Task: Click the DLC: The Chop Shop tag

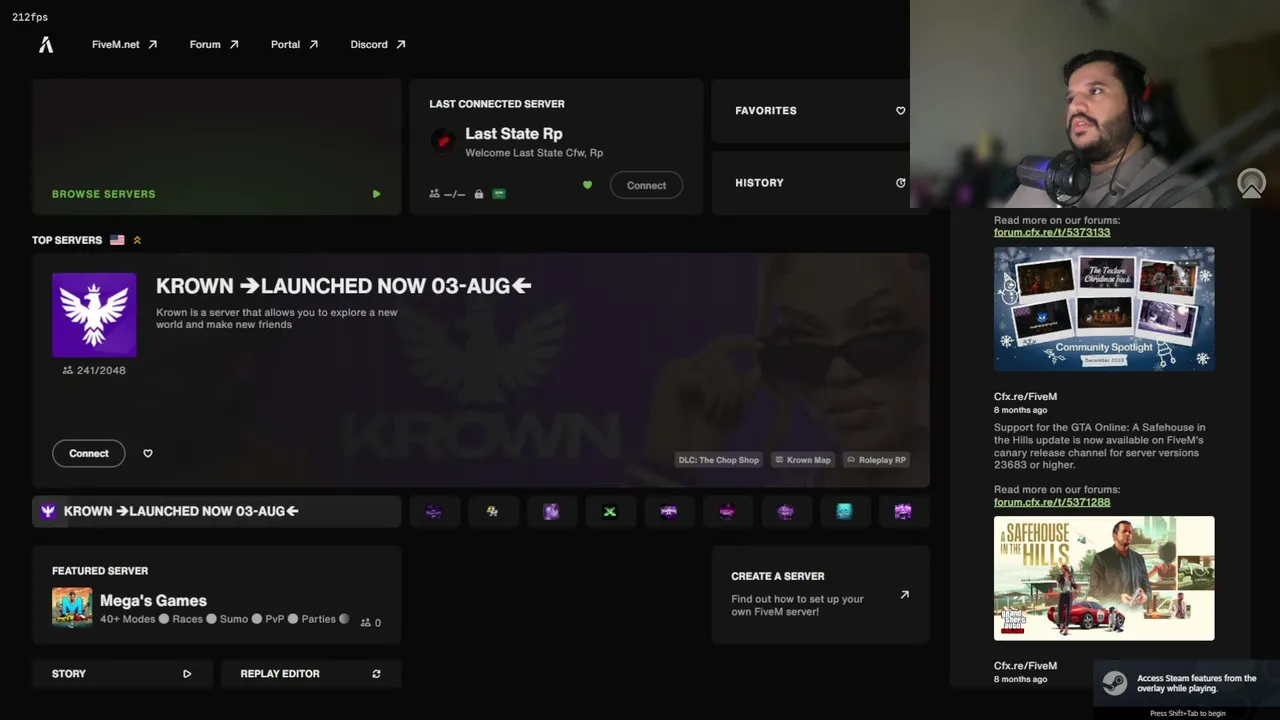Action: (x=719, y=460)
